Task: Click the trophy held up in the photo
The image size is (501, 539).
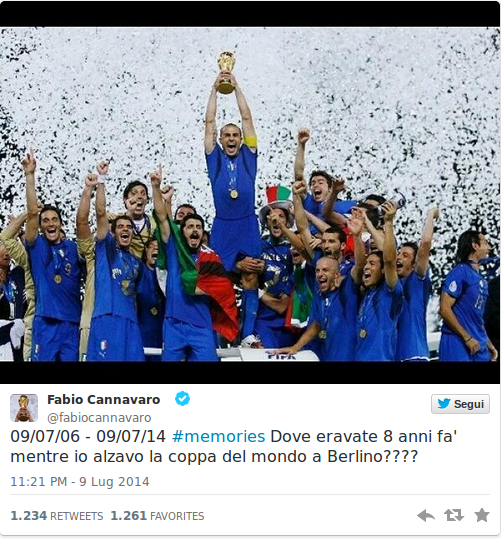Action: point(226,72)
